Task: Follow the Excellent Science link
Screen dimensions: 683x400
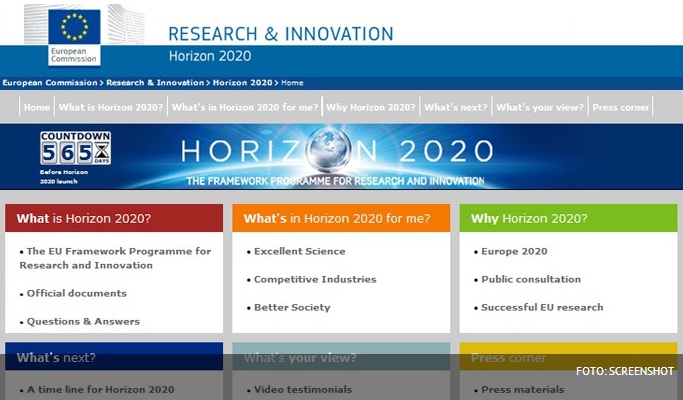Action: point(299,251)
